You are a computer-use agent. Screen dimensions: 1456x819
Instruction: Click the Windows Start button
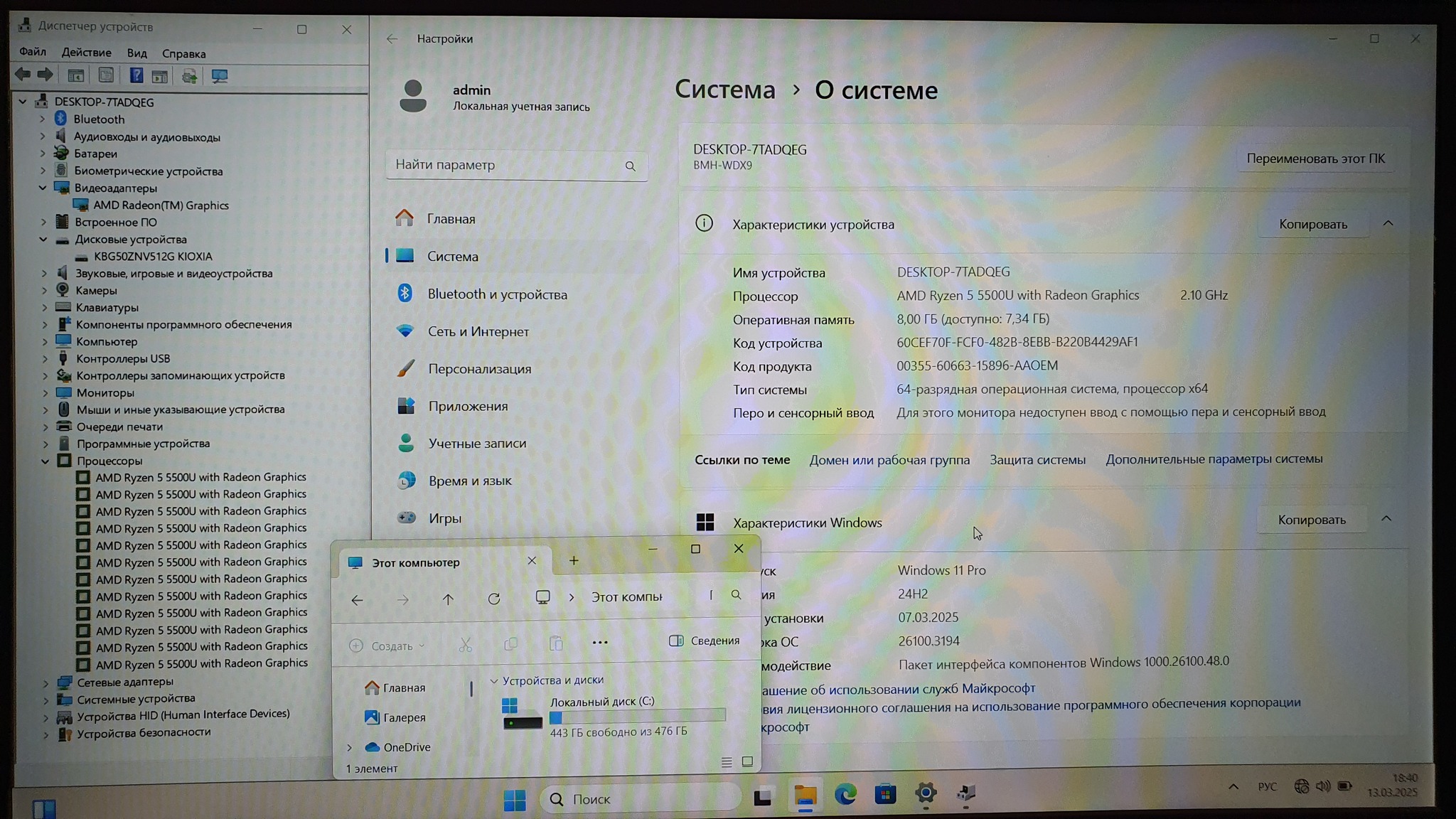click(514, 801)
